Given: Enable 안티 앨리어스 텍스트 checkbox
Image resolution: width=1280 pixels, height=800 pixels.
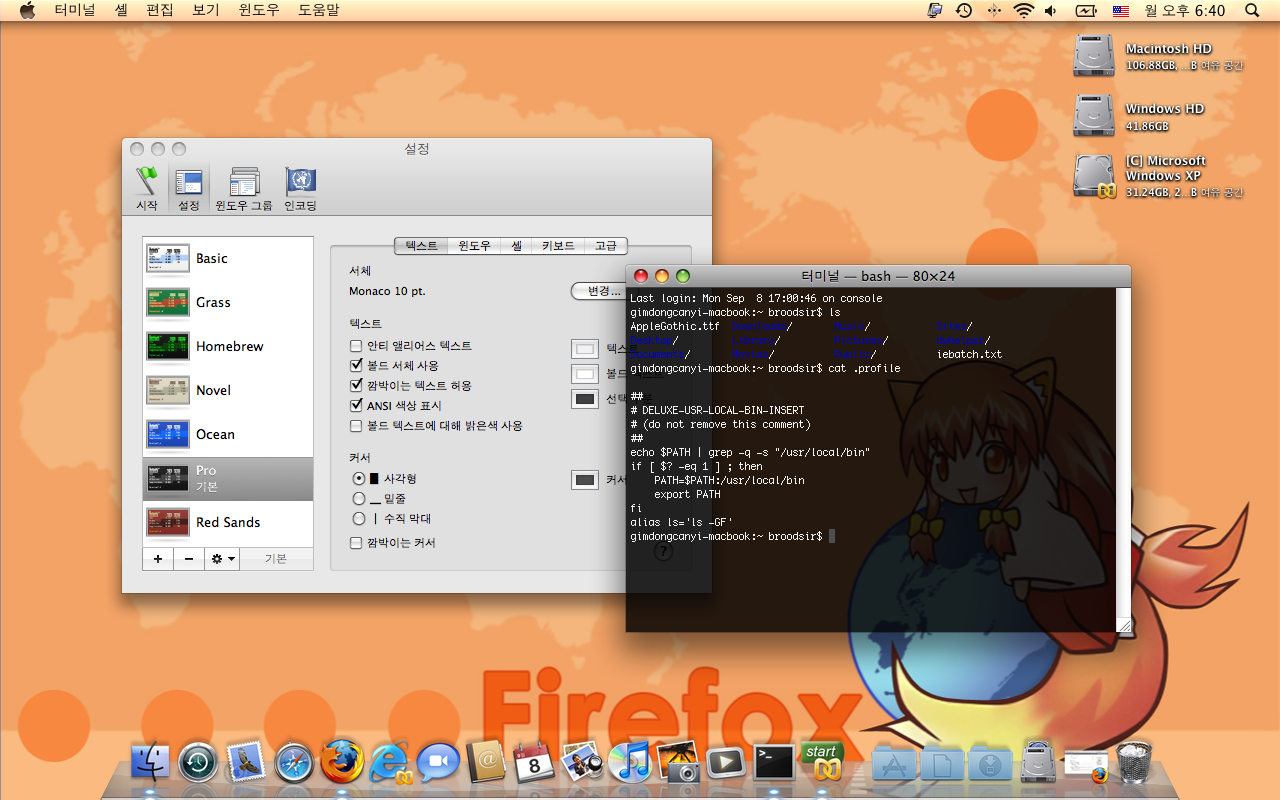Looking at the screenshot, I should (356, 346).
